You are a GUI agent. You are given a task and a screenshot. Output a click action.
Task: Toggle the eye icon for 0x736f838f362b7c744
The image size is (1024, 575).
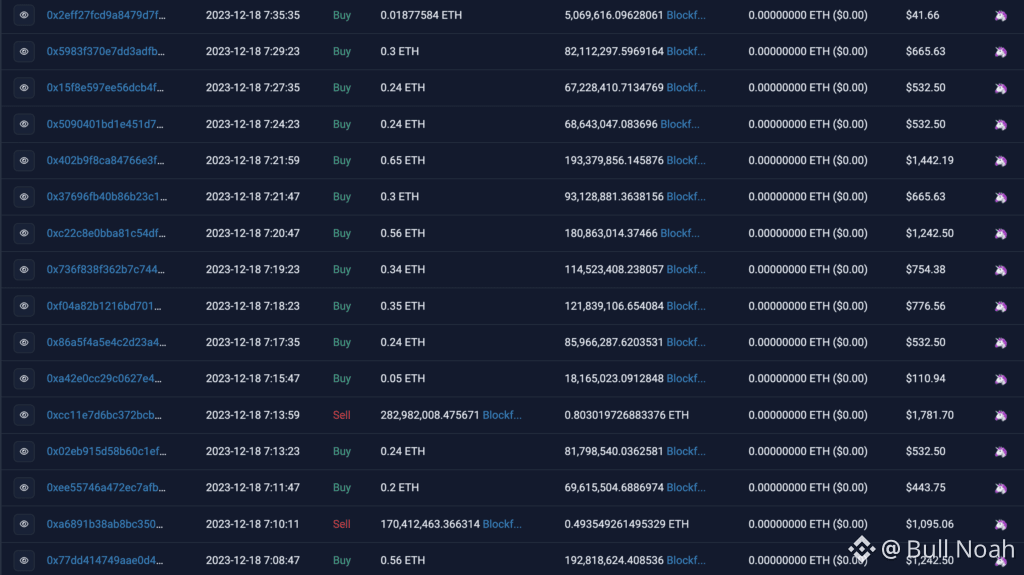24,269
